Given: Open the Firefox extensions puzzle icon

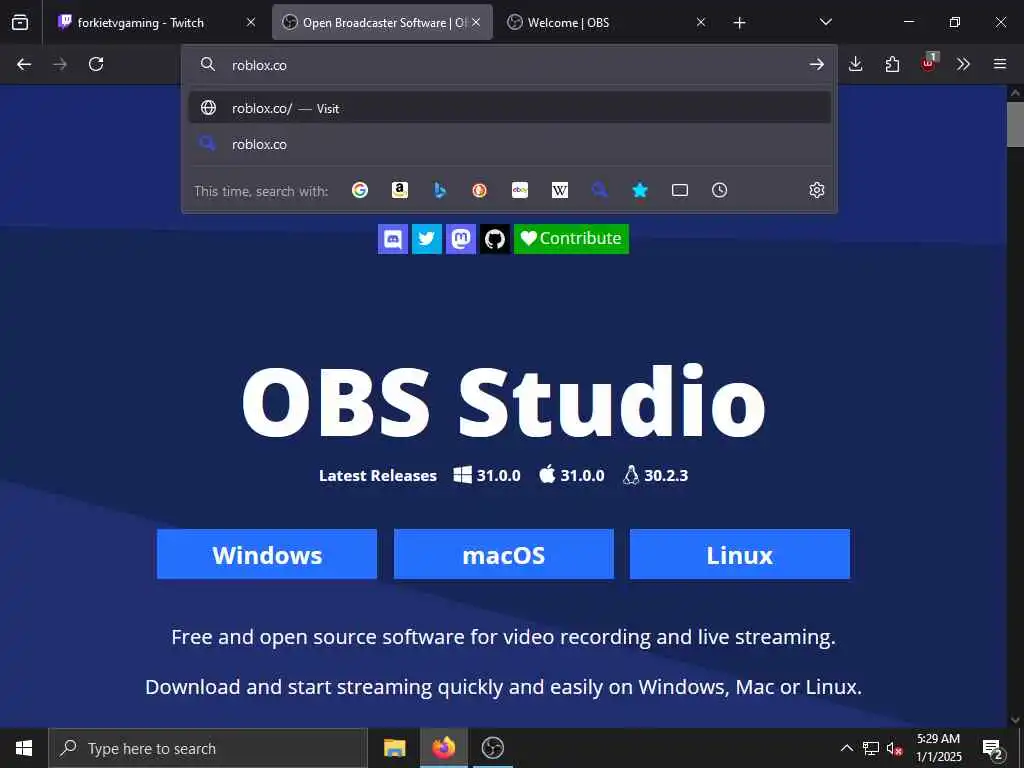Looking at the screenshot, I should pos(892,64).
